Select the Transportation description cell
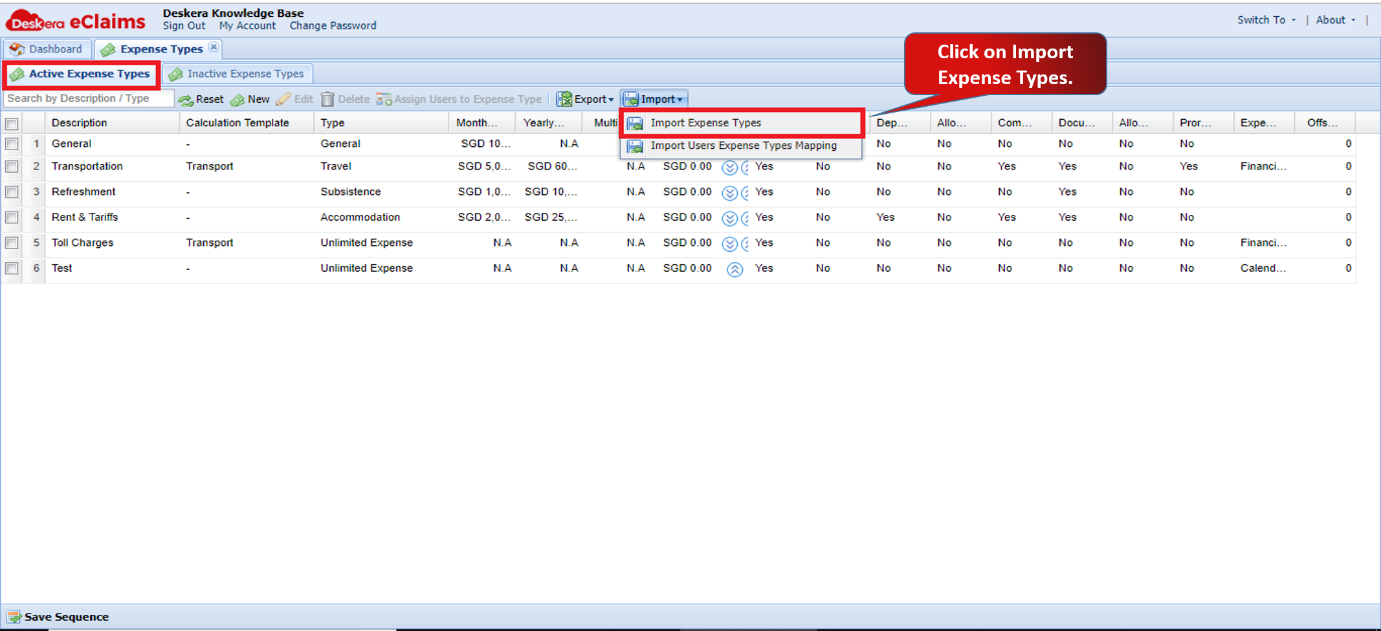This screenshot has width=1381, height=631. pyautogui.click(x=113, y=167)
